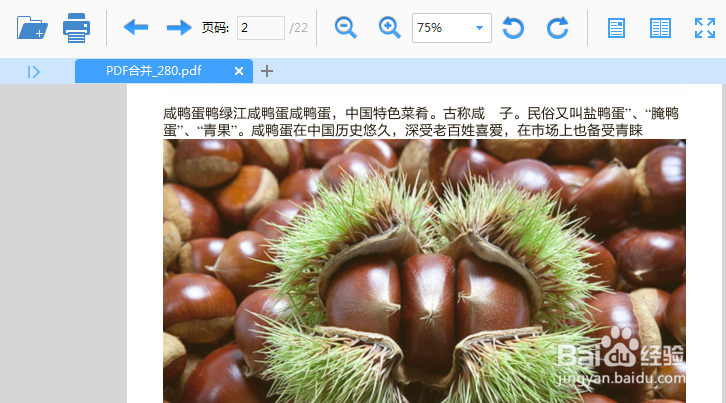This screenshot has width=726, height=403.
Task: Switch to single page view
Action: click(x=616, y=28)
